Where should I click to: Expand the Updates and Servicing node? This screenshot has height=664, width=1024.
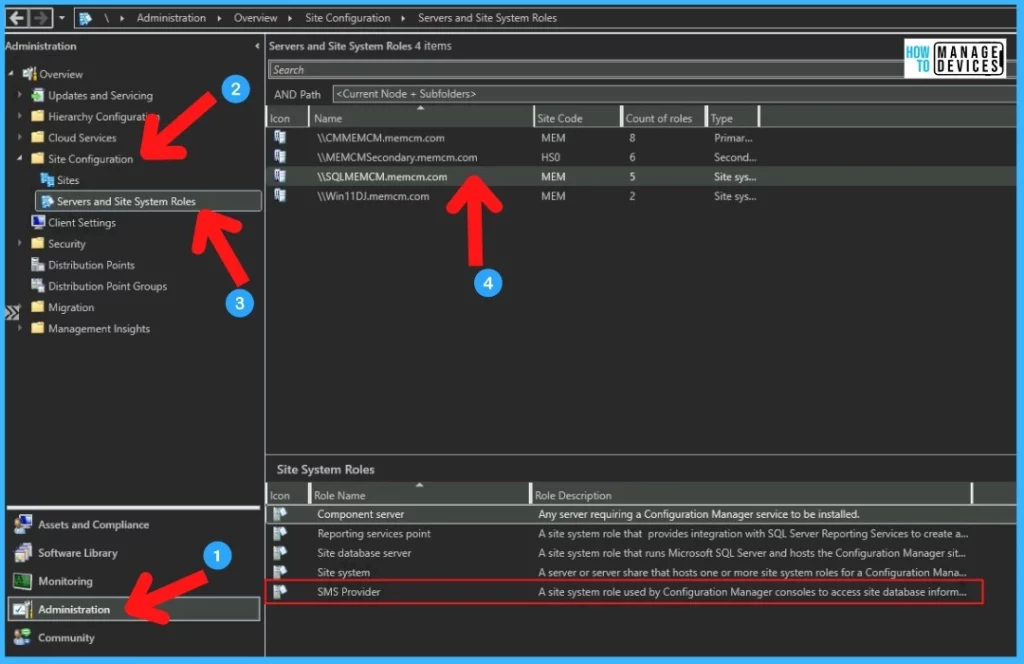click(x=20, y=95)
